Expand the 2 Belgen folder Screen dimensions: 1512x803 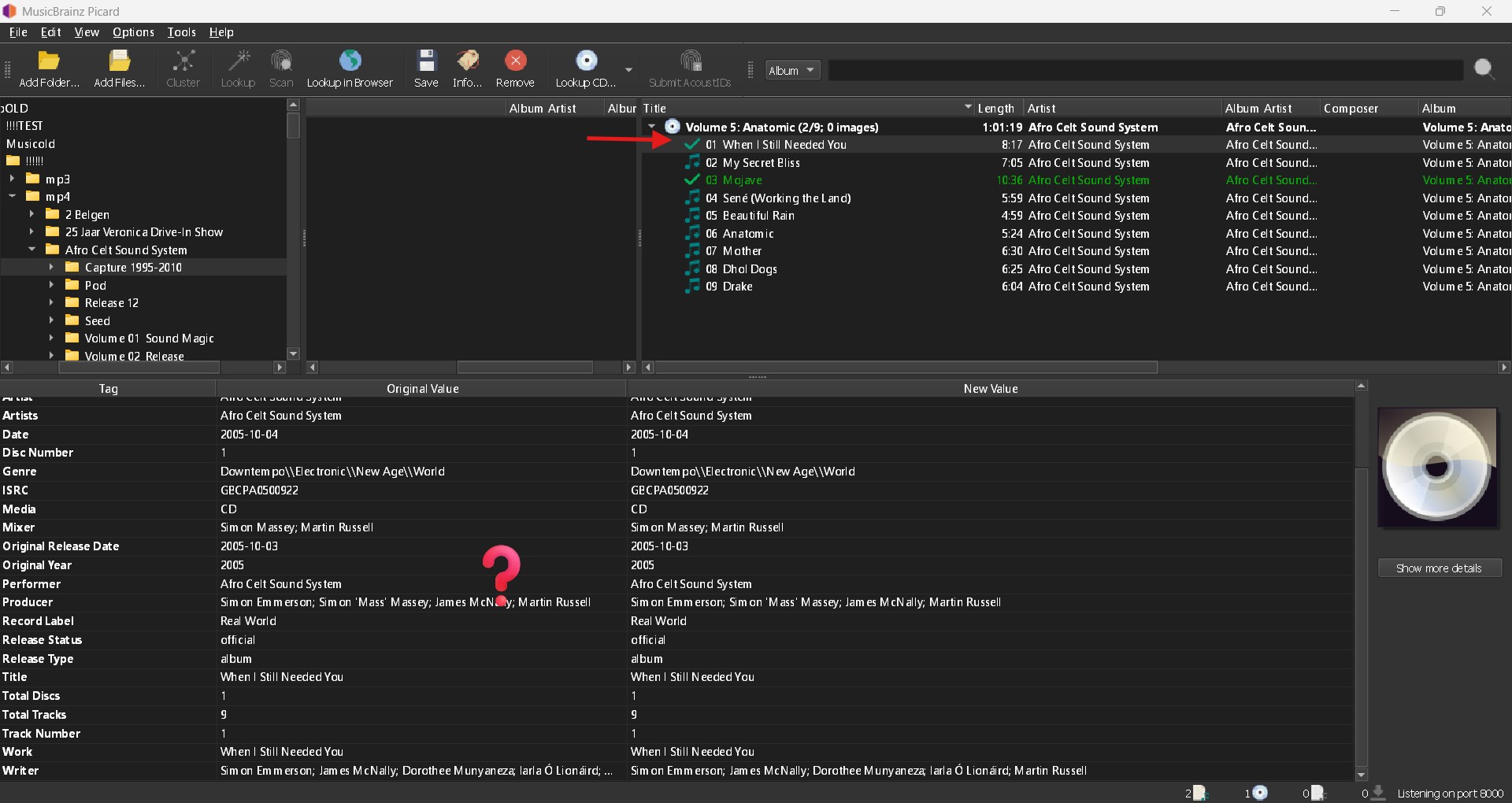pos(32,214)
